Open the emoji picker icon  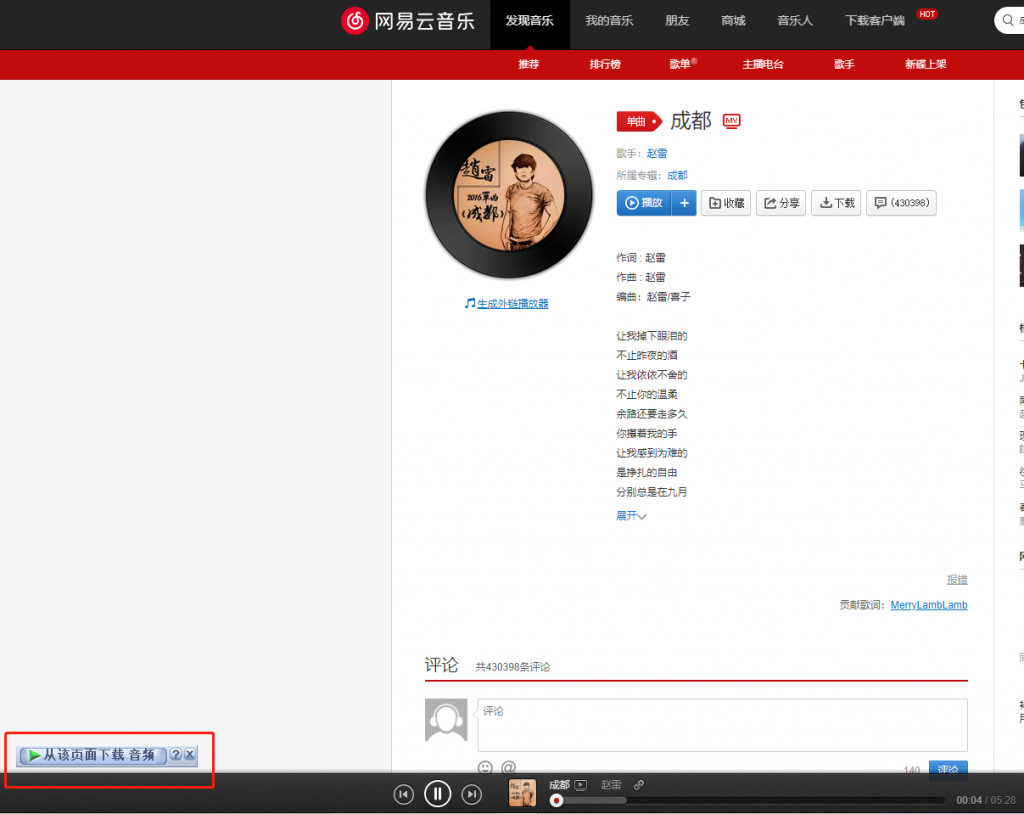[x=485, y=767]
